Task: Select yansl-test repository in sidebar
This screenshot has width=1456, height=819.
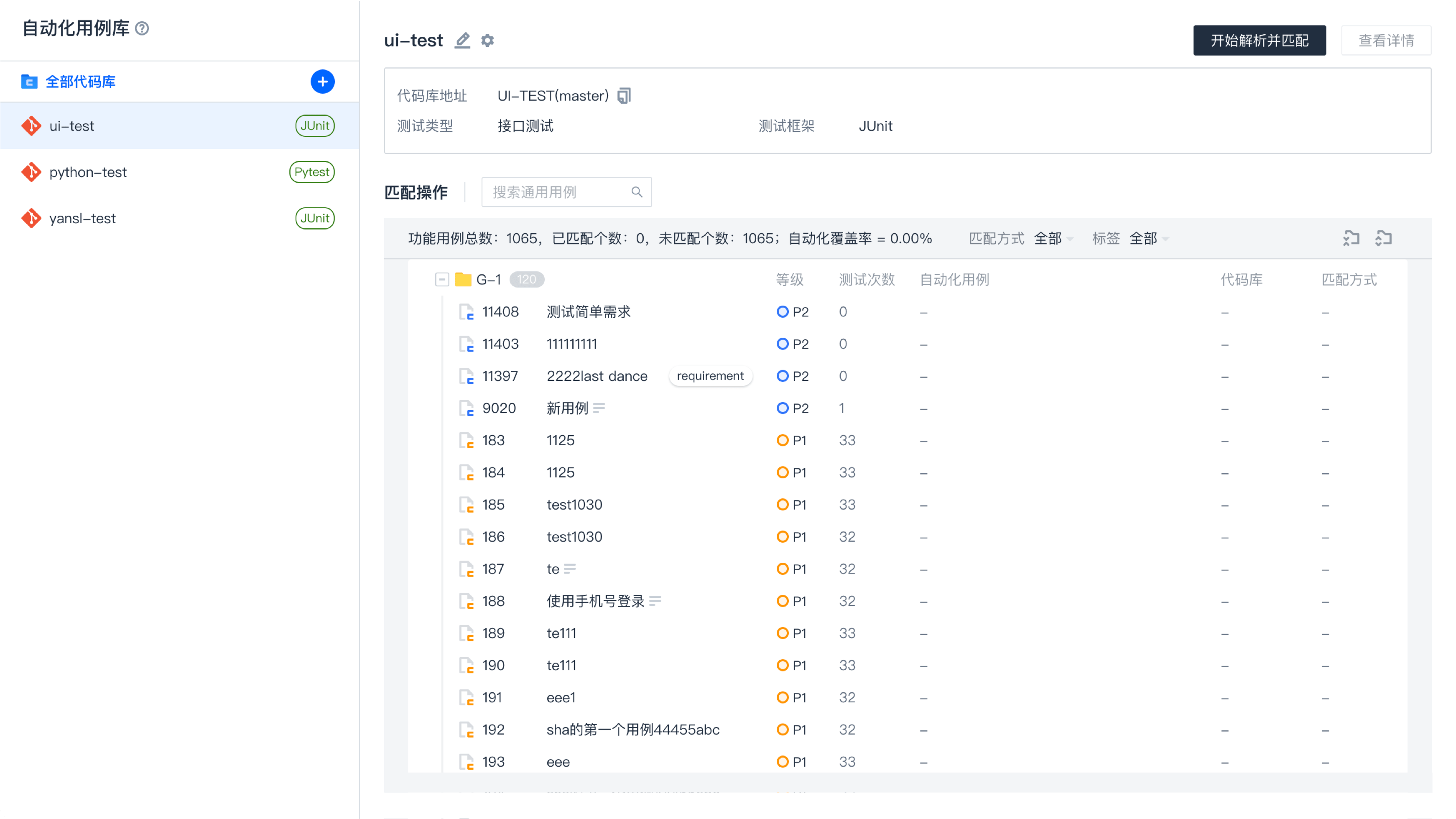Action: (82, 218)
